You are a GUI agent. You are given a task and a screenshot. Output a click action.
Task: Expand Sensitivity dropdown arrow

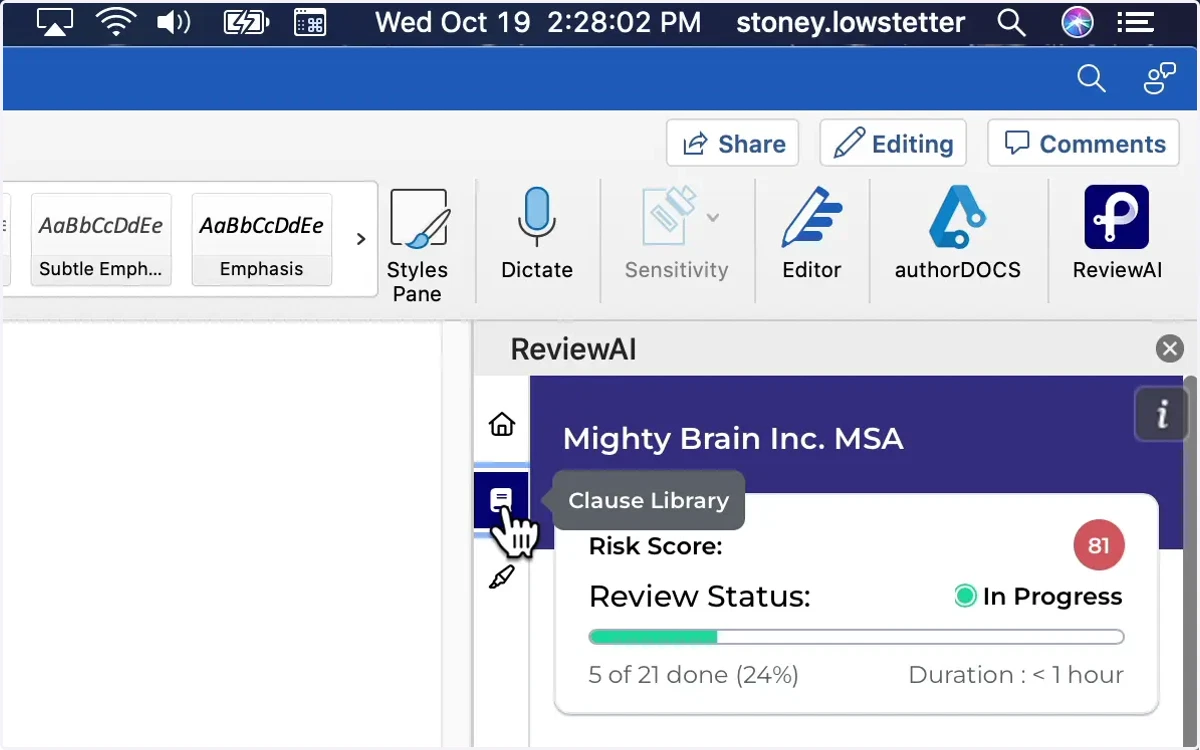(713, 217)
